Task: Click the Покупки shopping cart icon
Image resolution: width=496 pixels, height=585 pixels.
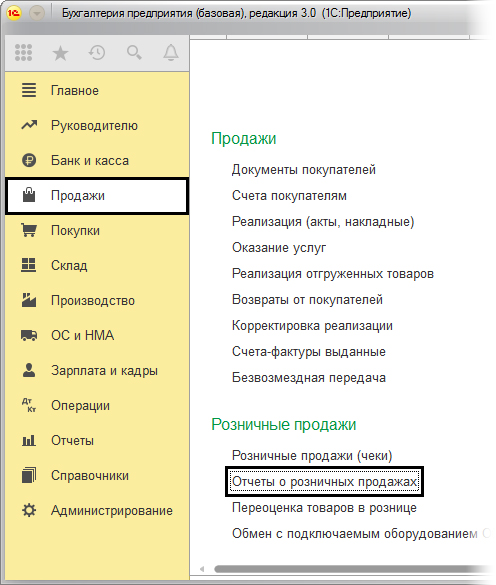Action: click(x=29, y=230)
